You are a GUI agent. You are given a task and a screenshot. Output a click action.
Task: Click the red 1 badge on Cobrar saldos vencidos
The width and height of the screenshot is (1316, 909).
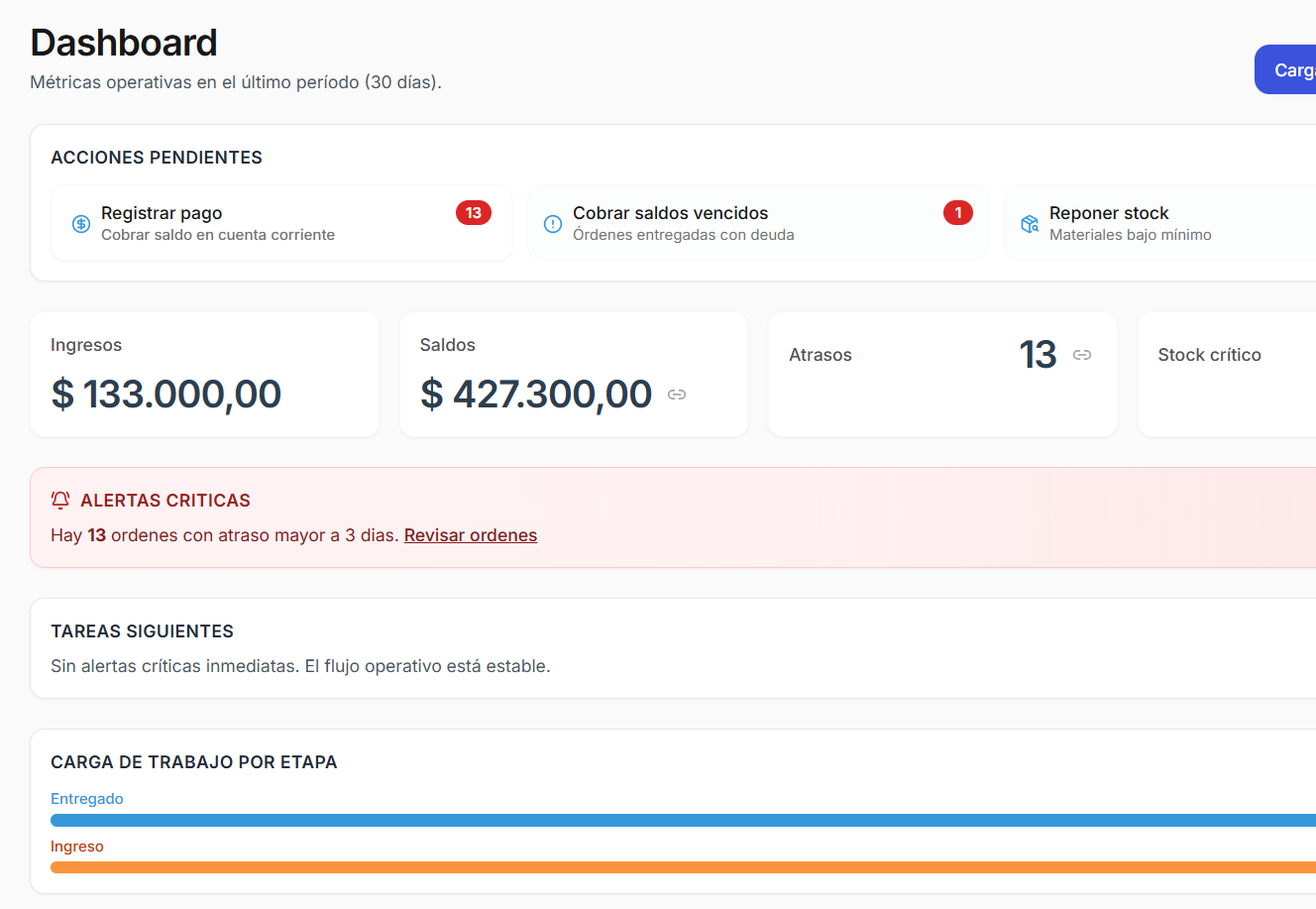click(x=958, y=213)
